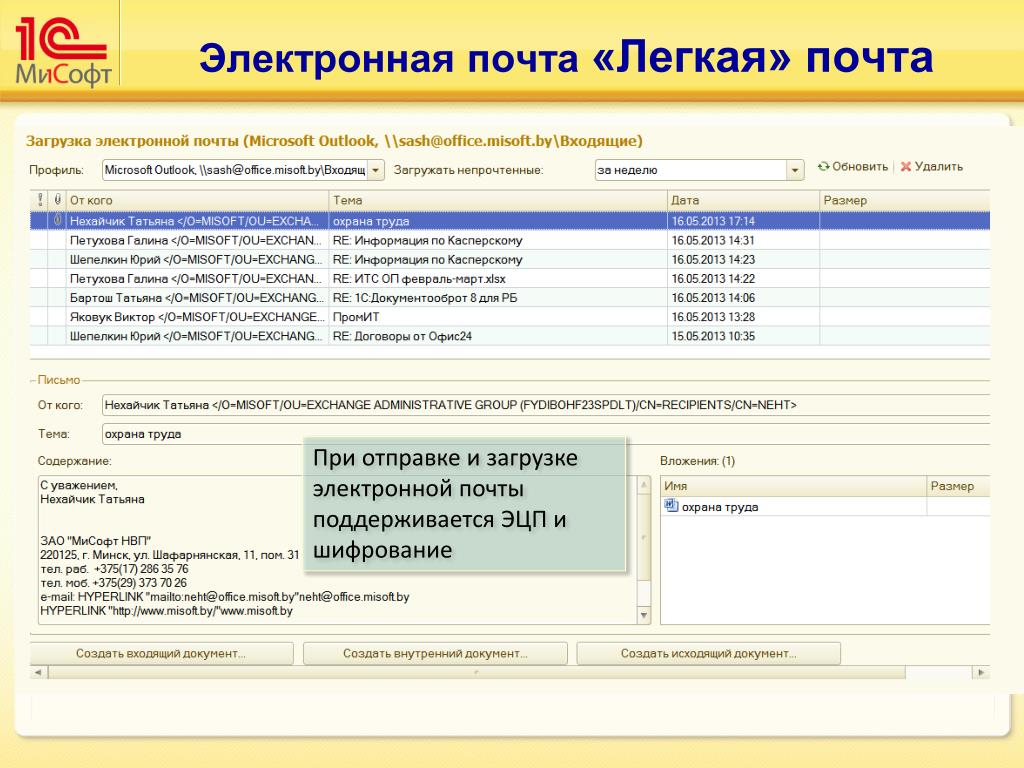Click the 'ЗАО "МиСофт НВП"' signature line

tap(95, 541)
